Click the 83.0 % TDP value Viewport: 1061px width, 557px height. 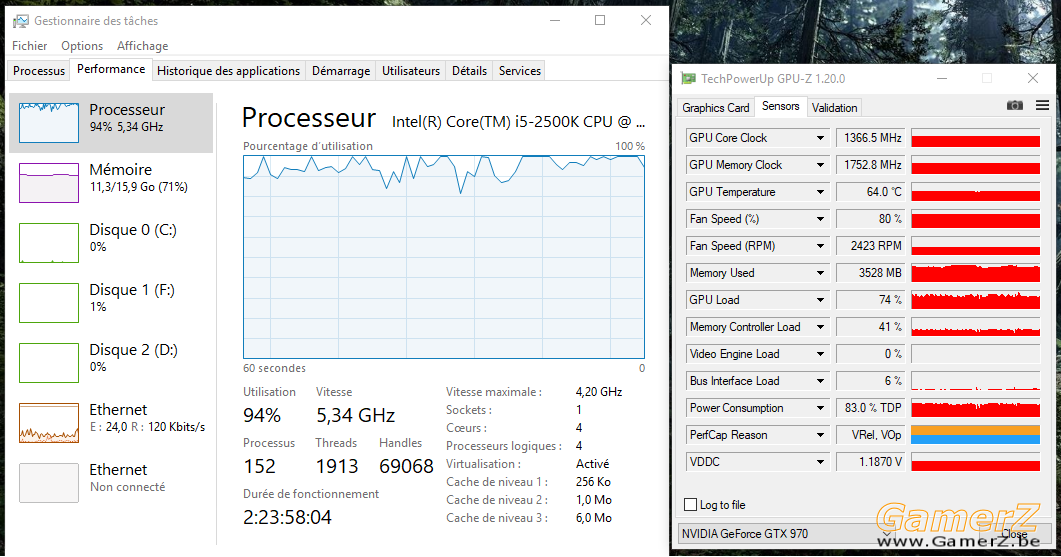[871, 408]
